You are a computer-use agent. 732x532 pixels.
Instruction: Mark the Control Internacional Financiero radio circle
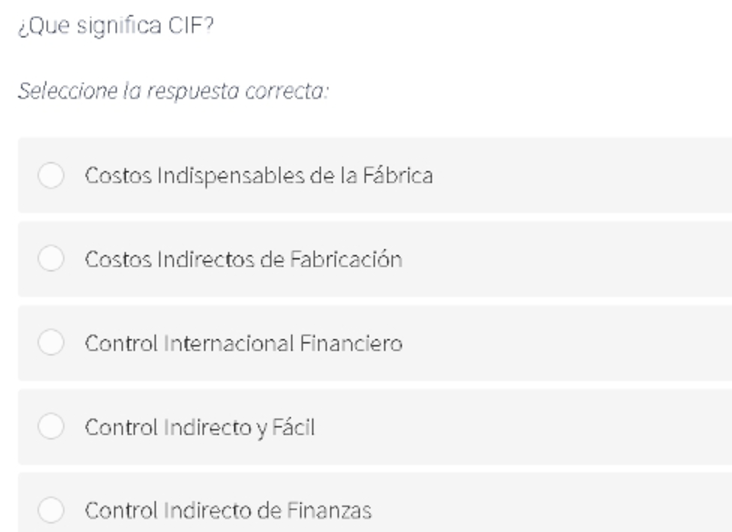point(51,343)
